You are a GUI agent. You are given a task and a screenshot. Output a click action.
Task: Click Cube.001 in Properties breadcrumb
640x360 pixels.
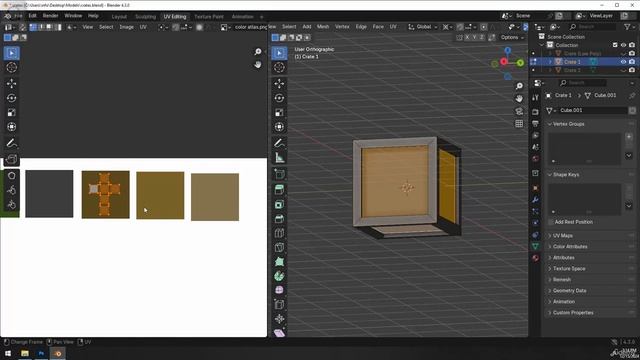tap(605, 96)
